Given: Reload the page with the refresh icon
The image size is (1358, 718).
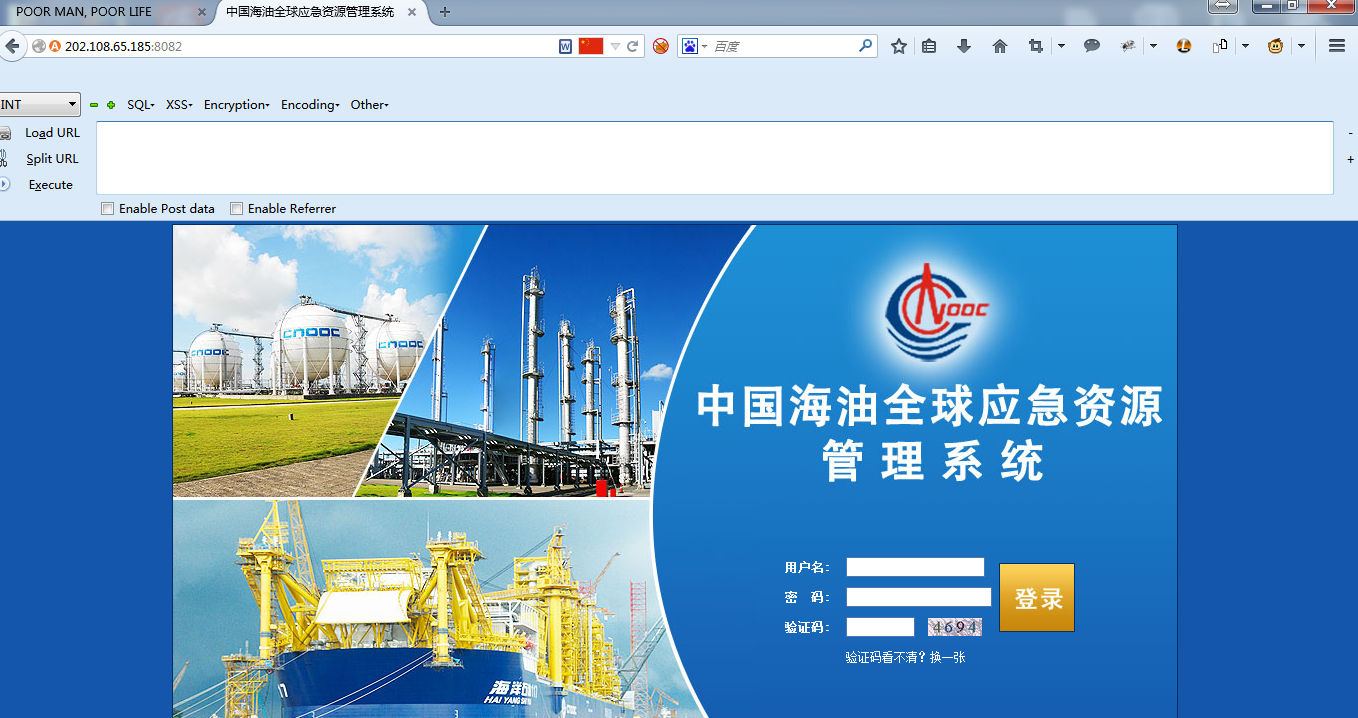Looking at the screenshot, I should (633, 46).
